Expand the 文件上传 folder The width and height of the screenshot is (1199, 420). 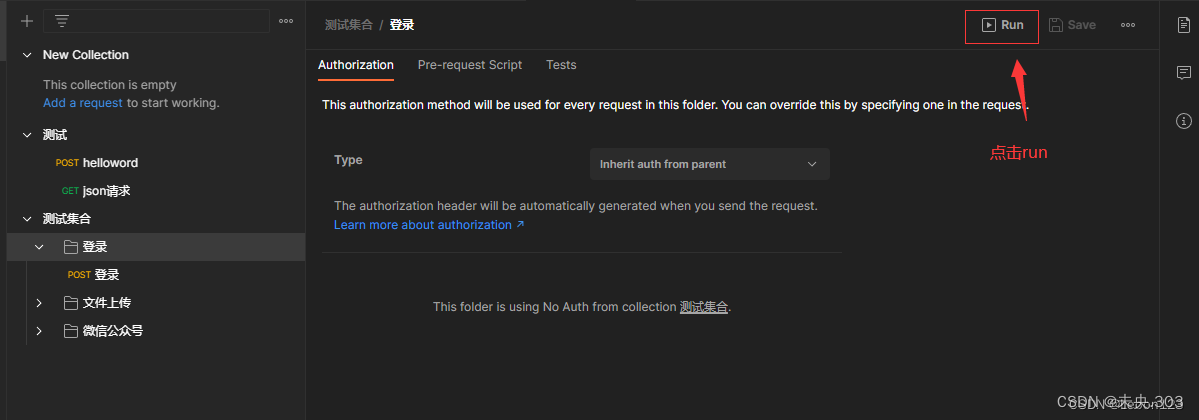click(x=39, y=303)
